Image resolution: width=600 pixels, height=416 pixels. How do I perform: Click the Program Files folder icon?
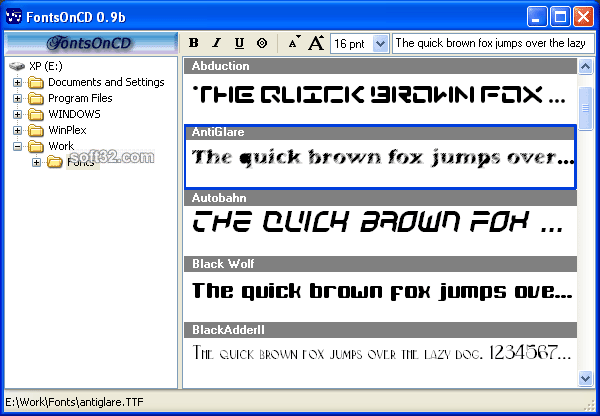tap(36, 98)
